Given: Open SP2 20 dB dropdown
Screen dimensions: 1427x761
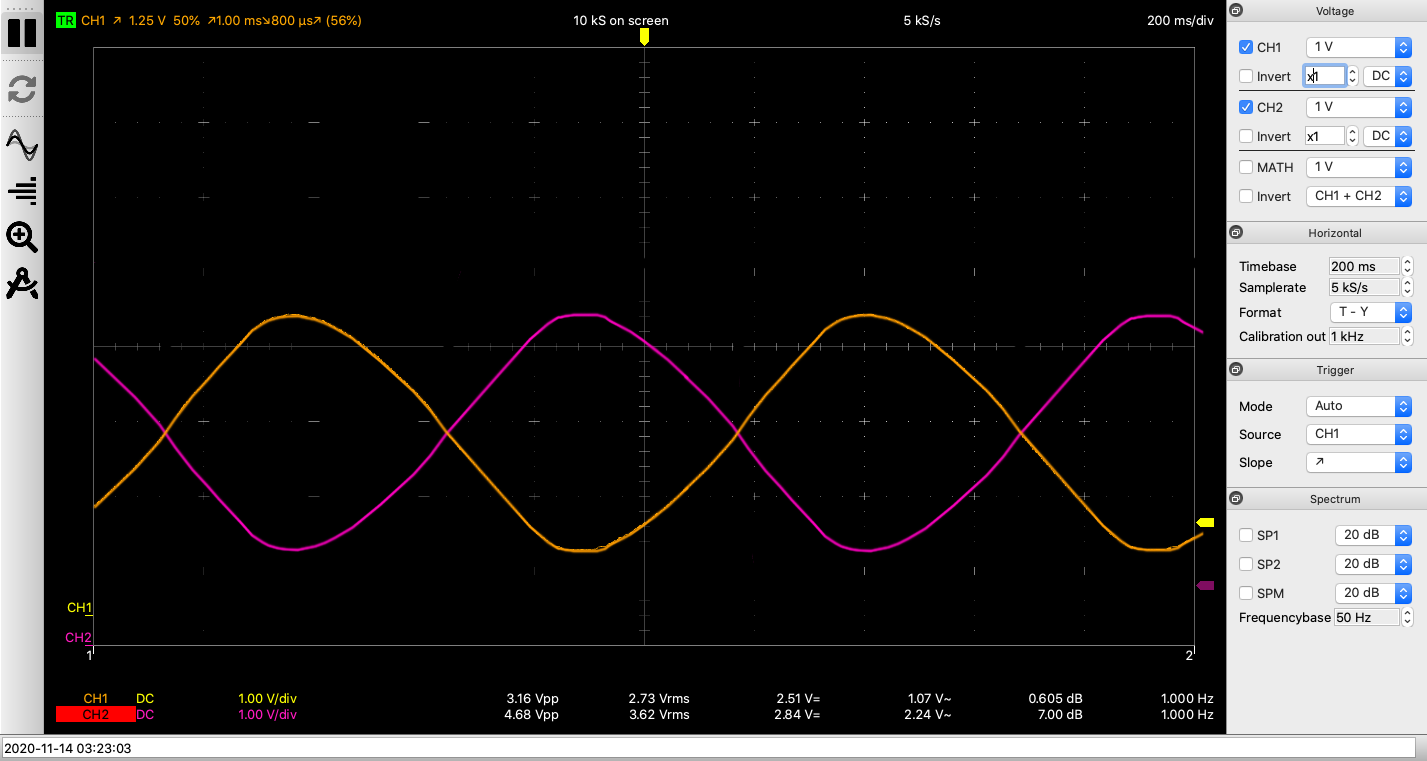Looking at the screenshot, I should pyautogui.click(x=1373, y=564).
